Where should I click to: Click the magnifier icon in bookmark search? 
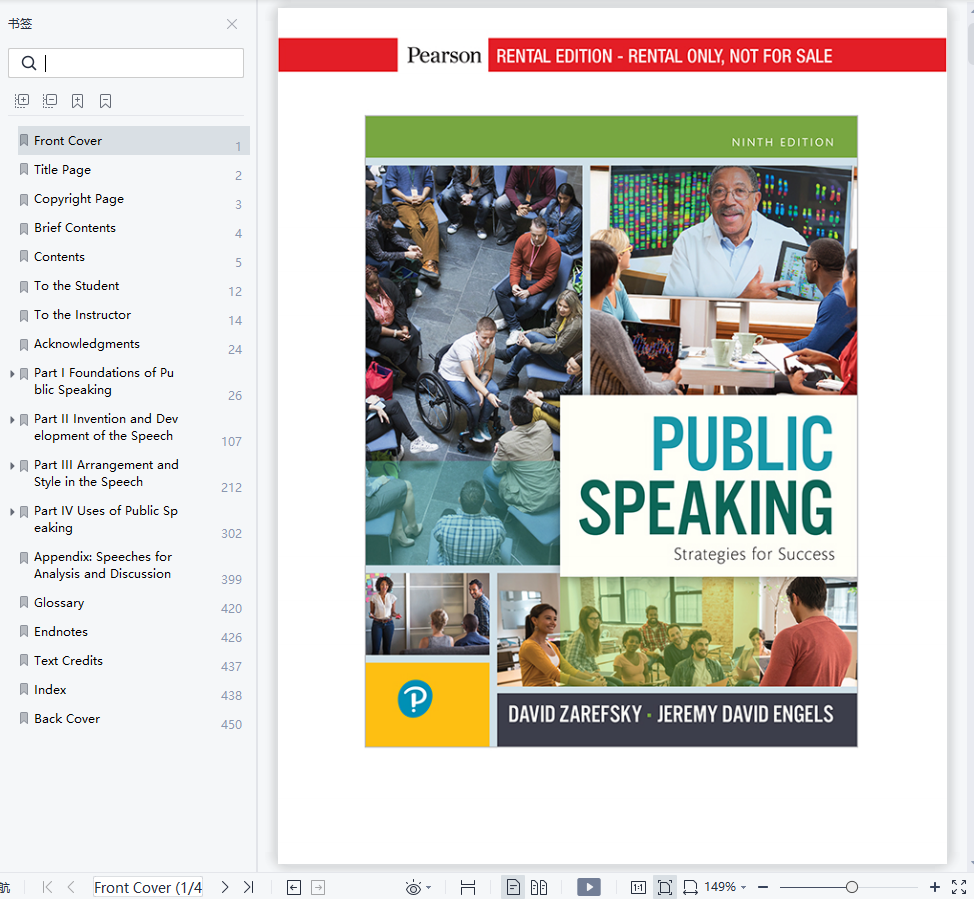click(29, 63)
